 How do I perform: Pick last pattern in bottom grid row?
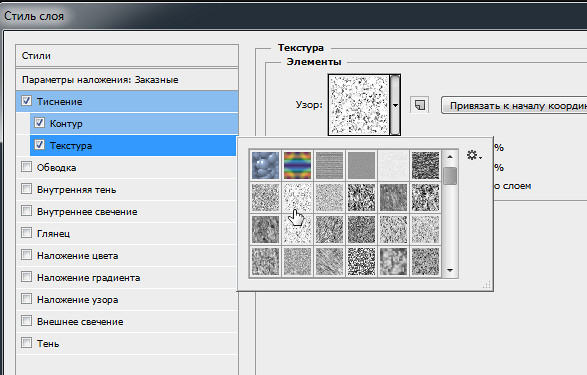pyautogui.click(x=425, y=261)
